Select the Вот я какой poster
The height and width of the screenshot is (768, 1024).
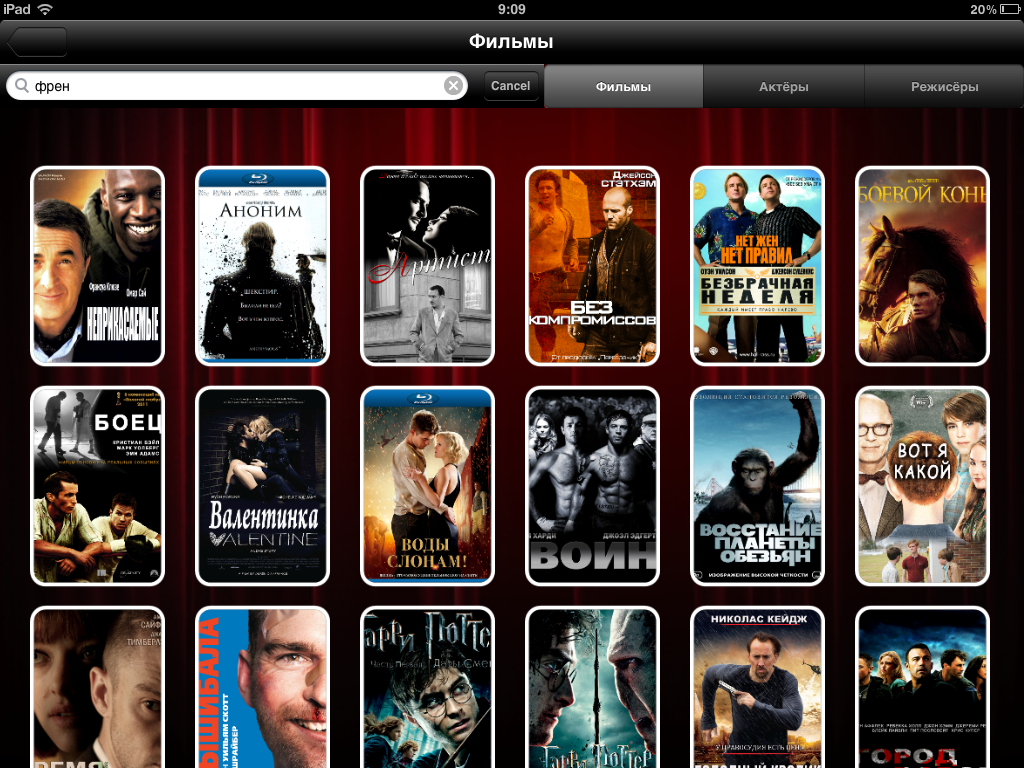tap(922, 486)
